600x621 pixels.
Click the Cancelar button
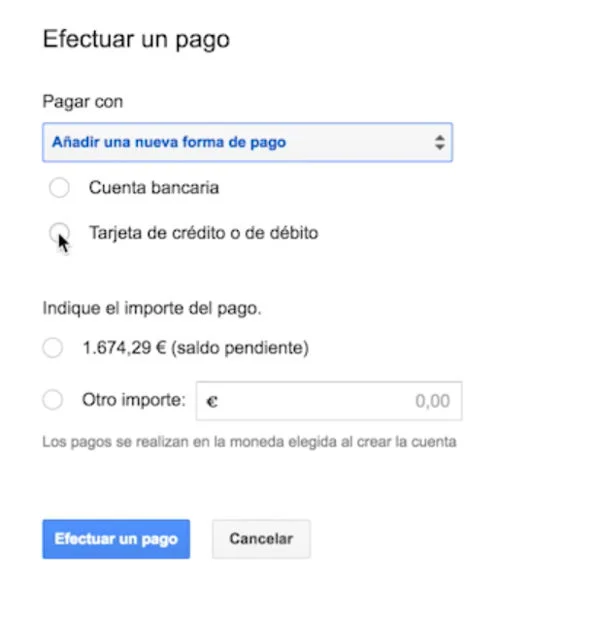point(261,539)
